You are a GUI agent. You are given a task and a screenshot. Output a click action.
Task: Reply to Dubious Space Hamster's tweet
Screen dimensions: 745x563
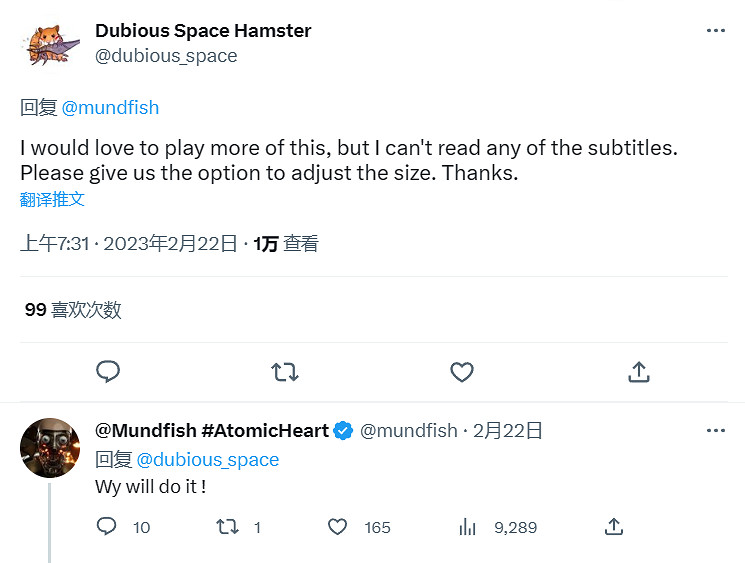tap(108, 372)
